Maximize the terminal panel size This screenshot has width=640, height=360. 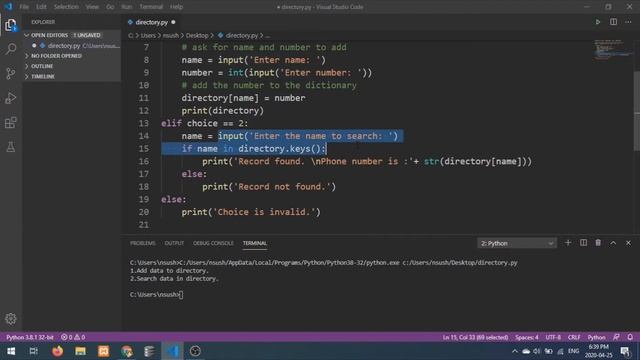click(x=613, y=243)
